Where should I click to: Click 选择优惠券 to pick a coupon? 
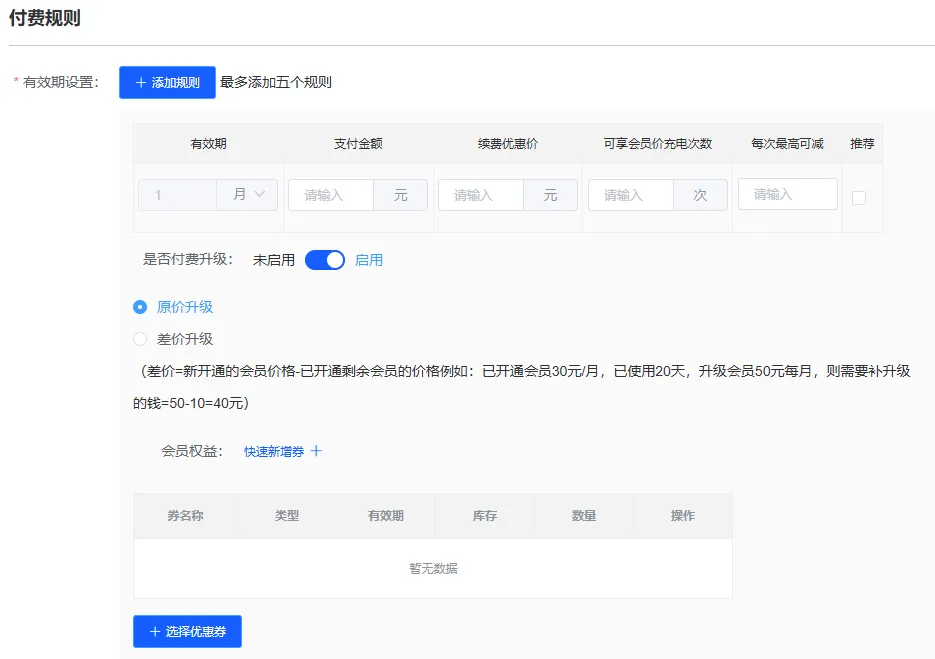[x=187, y=631]
